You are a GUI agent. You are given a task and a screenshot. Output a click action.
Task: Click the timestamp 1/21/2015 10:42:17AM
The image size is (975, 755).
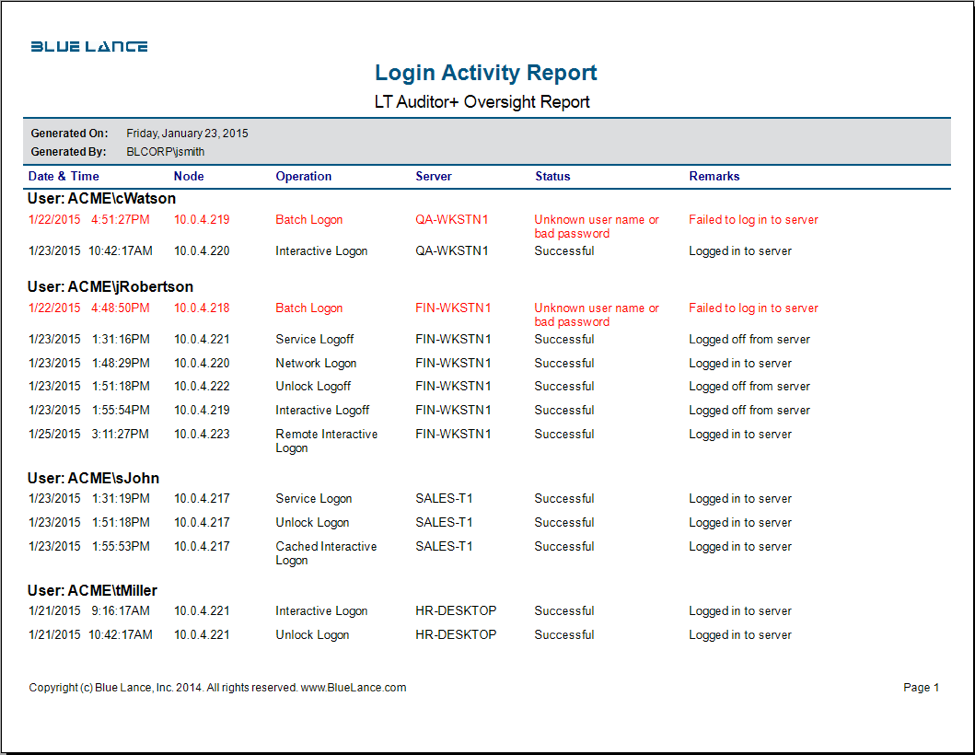tap(90, 635)
